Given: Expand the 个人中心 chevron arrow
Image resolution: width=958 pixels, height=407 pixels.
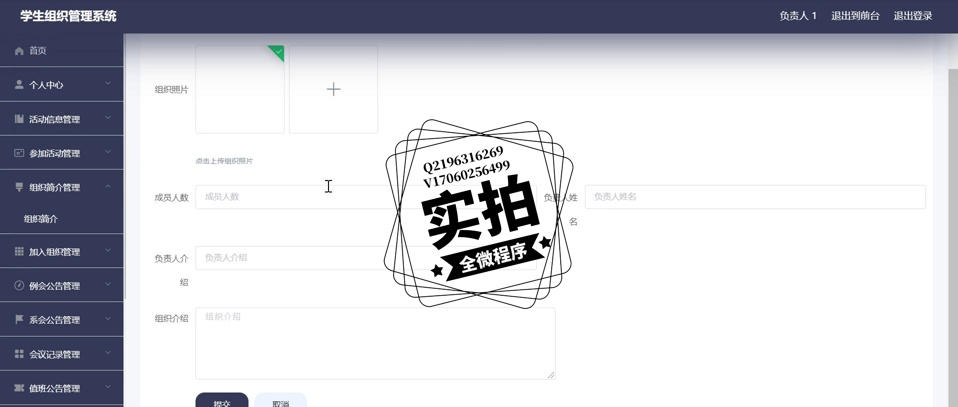Looking at the screenshot, I should pos(108,84).
